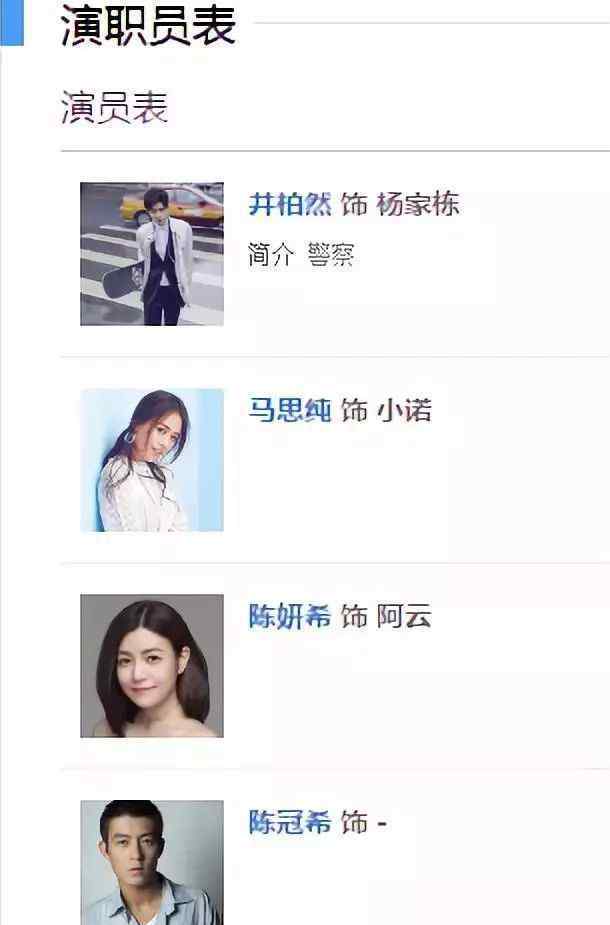Click the 警察 description text
Viewport: 610px width, 925px height.
tap(330, 255)
